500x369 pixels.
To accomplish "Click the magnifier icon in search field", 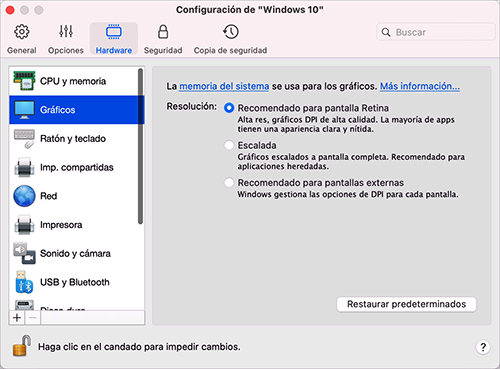I will 386,32.
